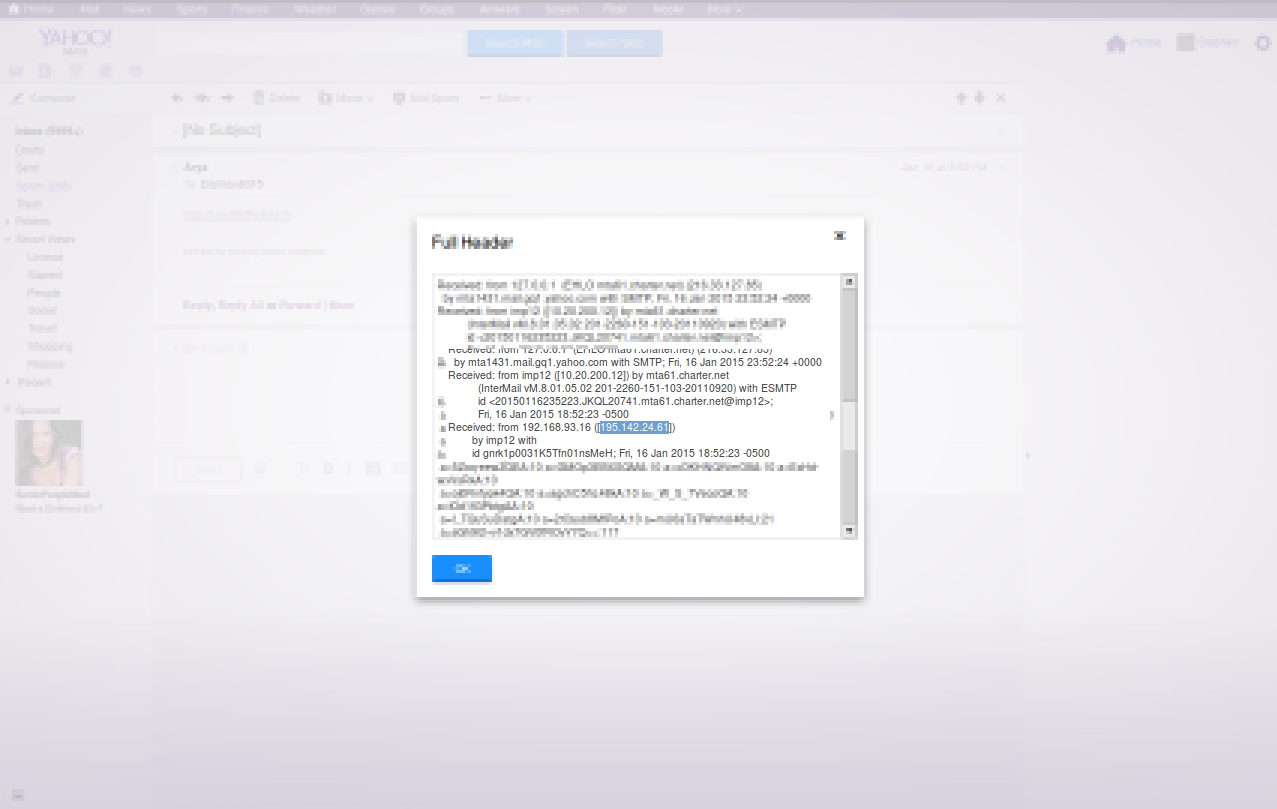Click the header text scrollbar down arrow
1277x809 pixels.
coord(850,530)
